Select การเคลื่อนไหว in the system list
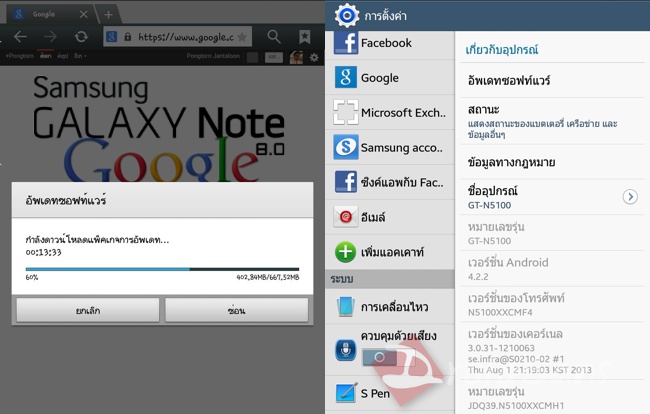This screenshot has width=650, height=414. pos(390,307)
